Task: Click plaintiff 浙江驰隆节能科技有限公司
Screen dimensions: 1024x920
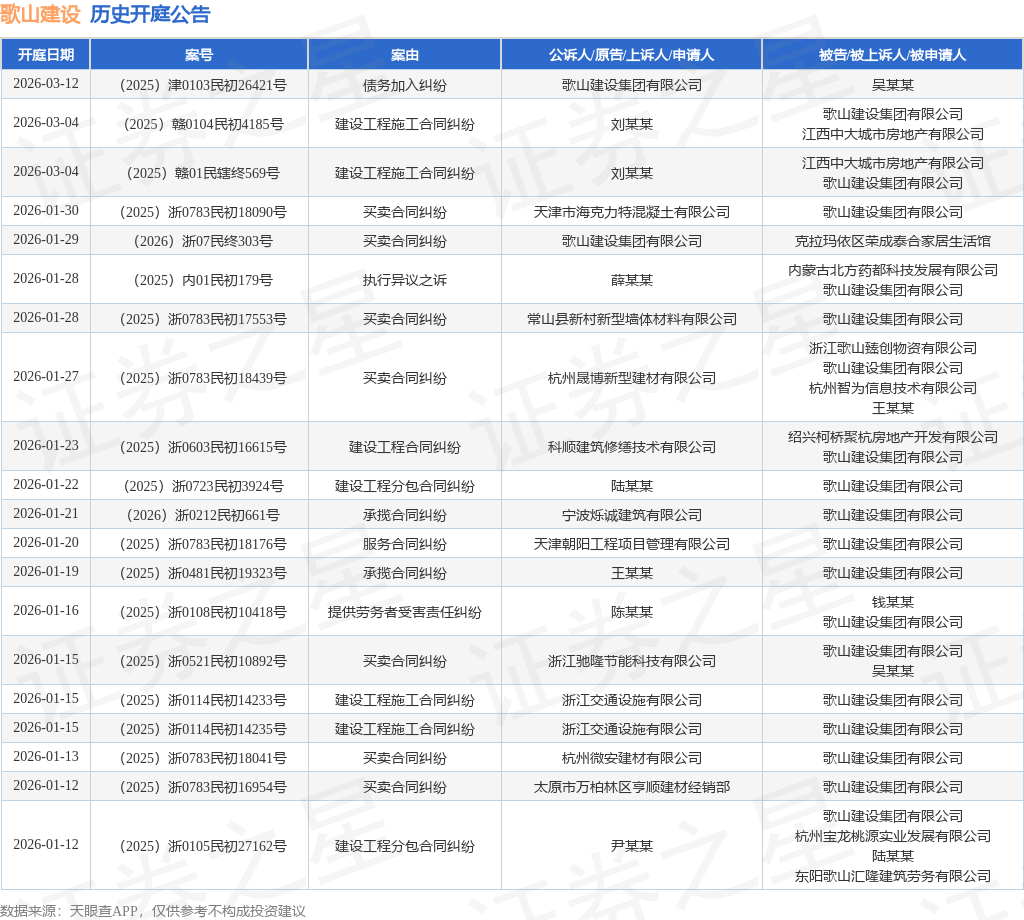Action: 632,661
